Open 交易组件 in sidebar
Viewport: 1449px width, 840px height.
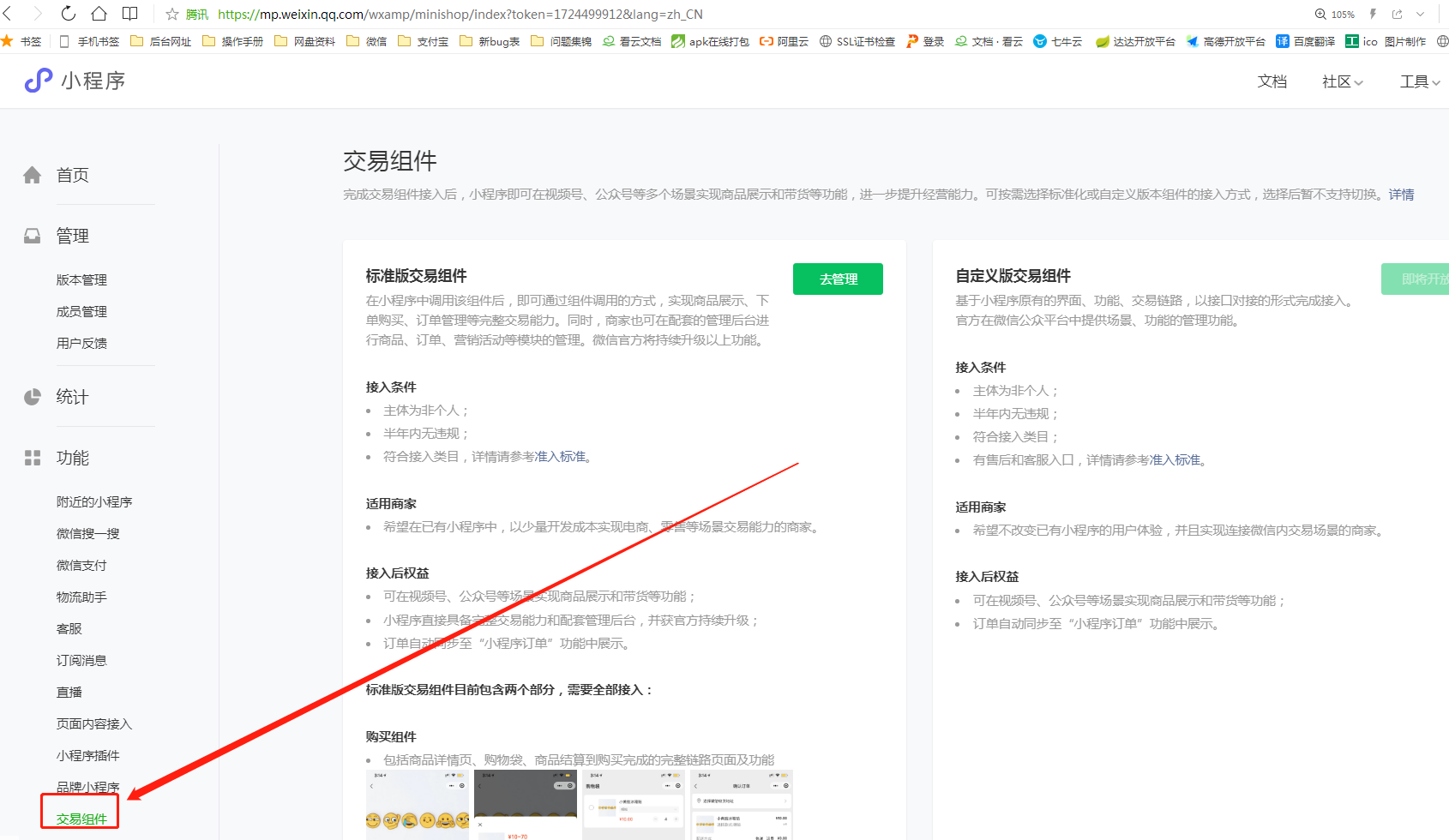(x=81, y=819)
